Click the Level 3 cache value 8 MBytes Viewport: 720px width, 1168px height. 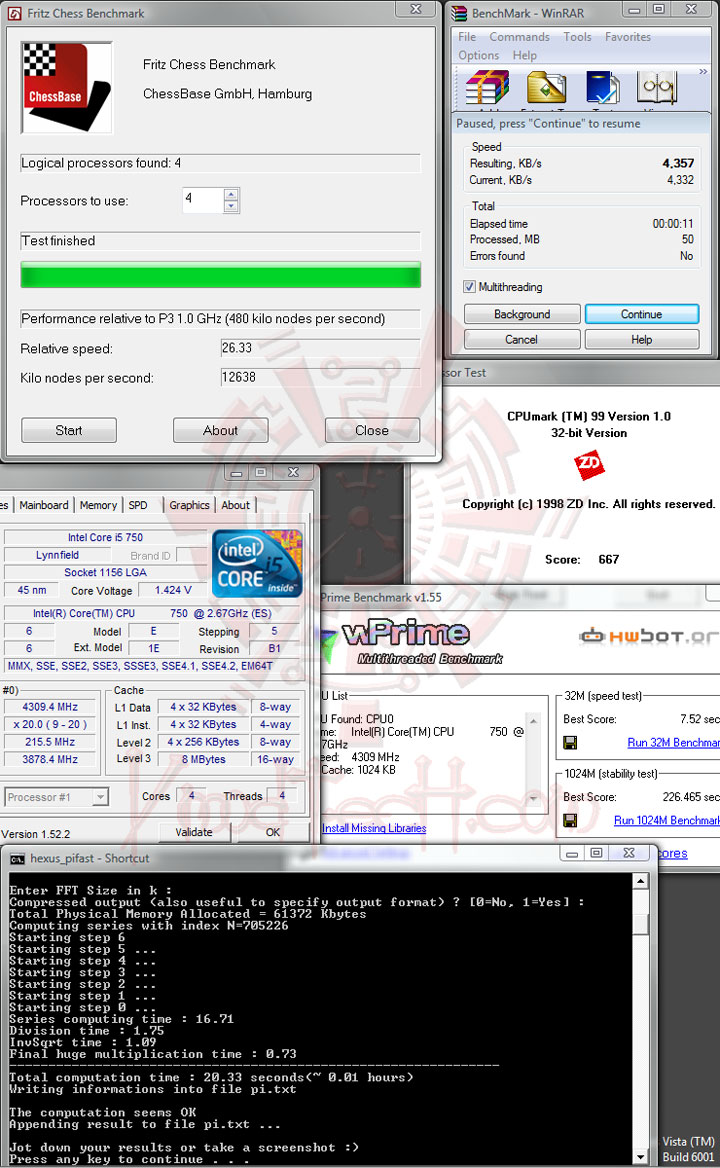point(203,759)
